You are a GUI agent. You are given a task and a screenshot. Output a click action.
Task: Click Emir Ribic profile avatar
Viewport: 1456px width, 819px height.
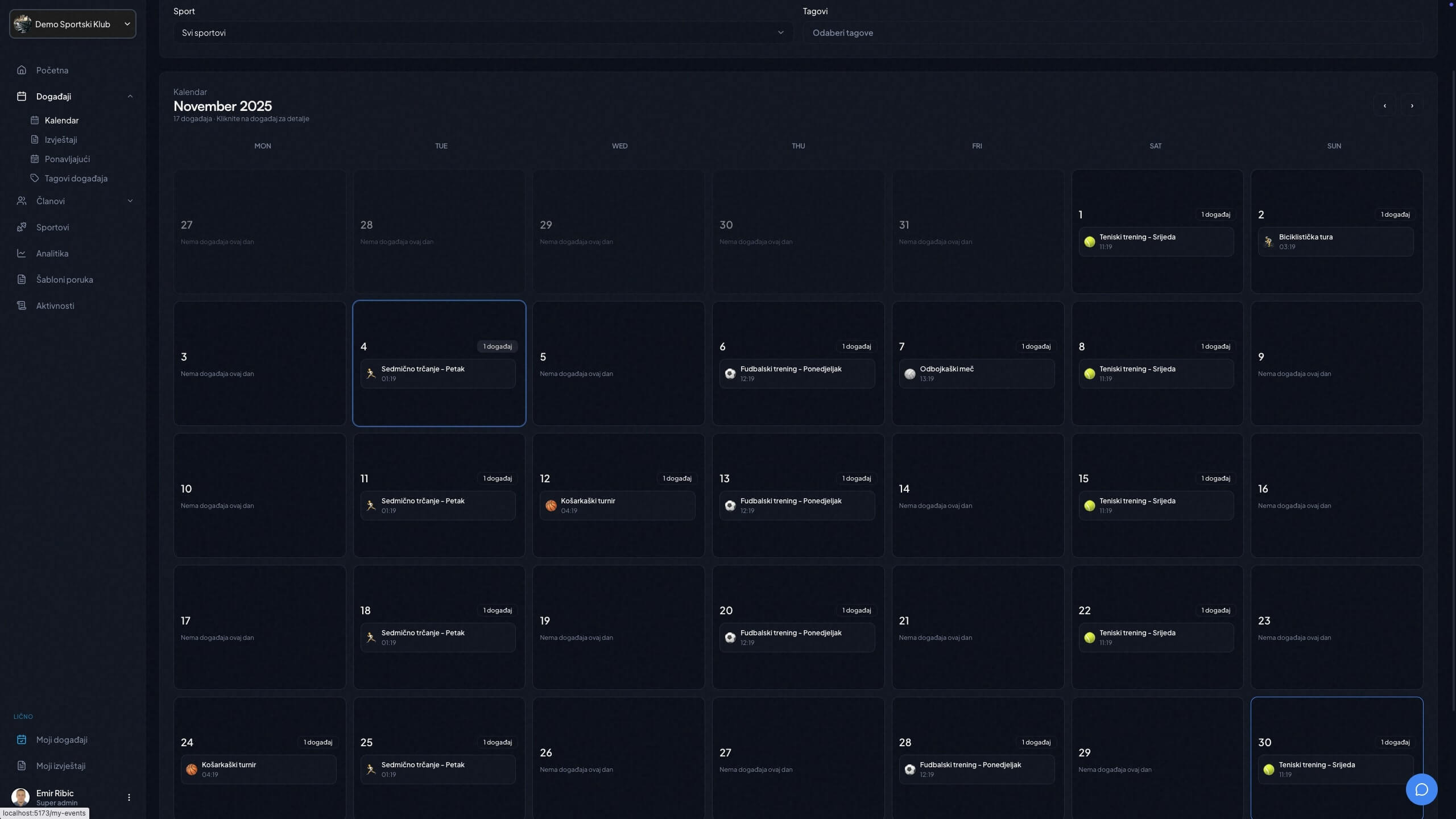click(x=20, y=797)
